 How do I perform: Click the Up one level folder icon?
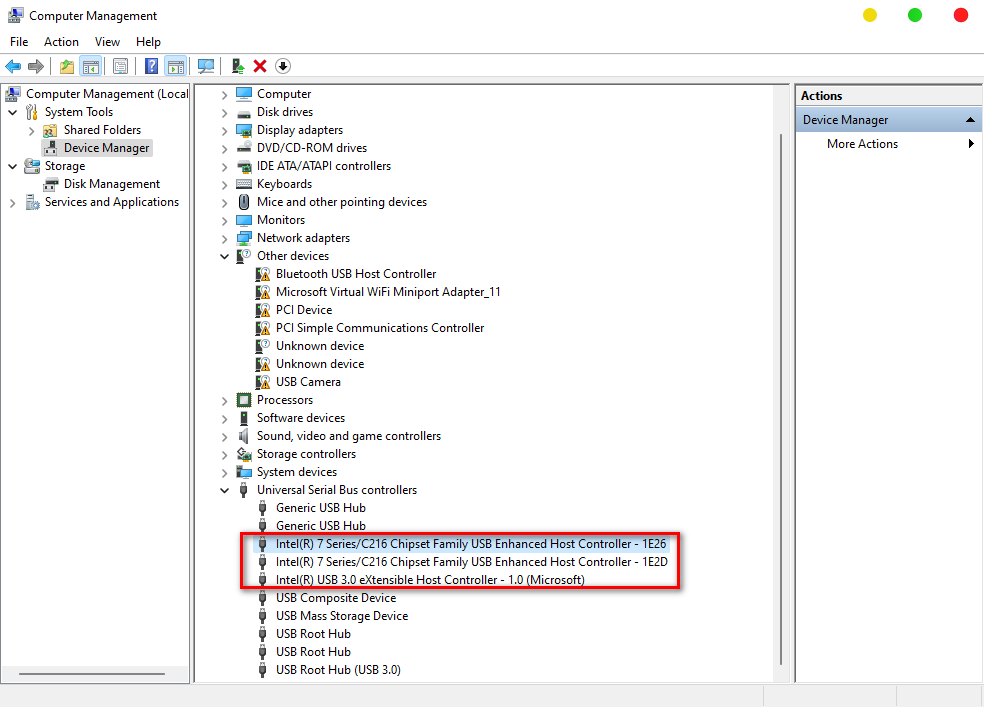click(66, 66)
